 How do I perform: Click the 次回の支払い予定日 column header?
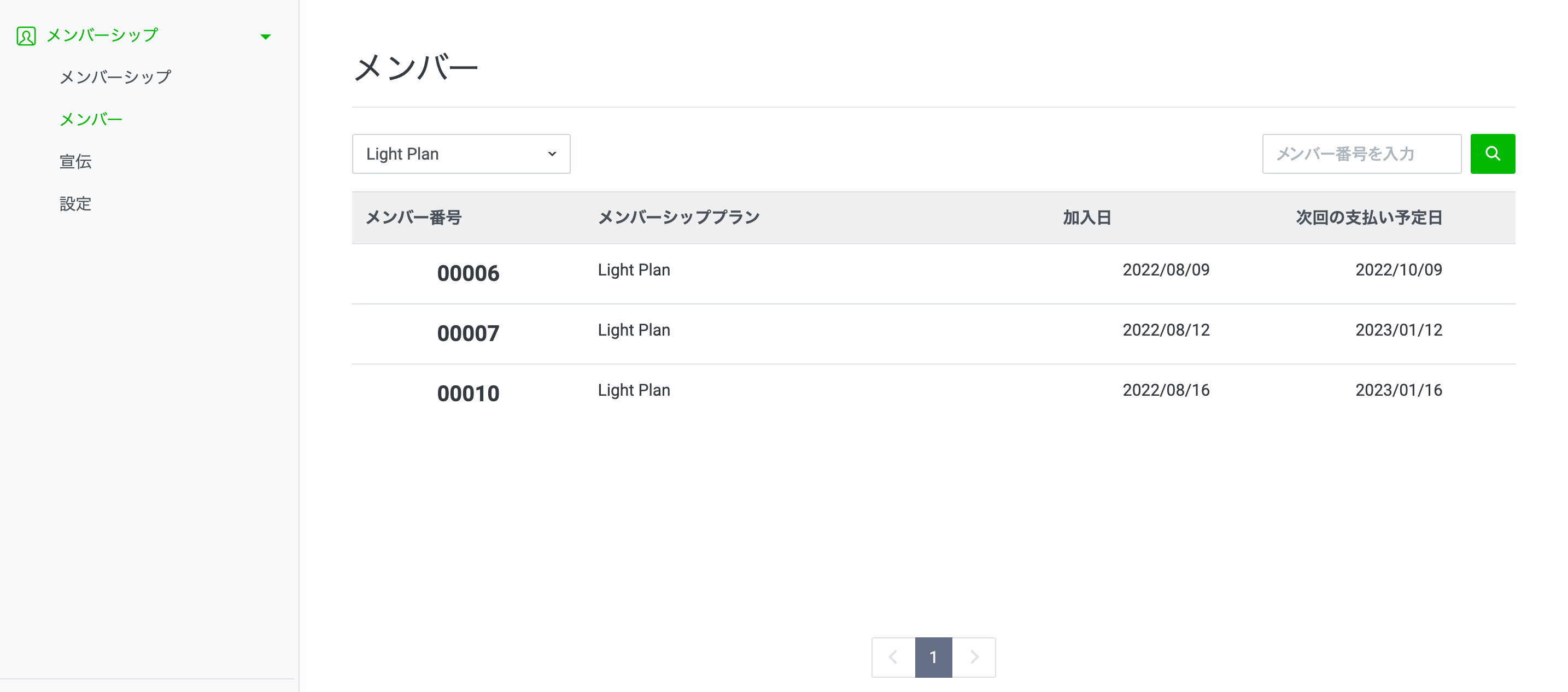tap(1368, 218)
